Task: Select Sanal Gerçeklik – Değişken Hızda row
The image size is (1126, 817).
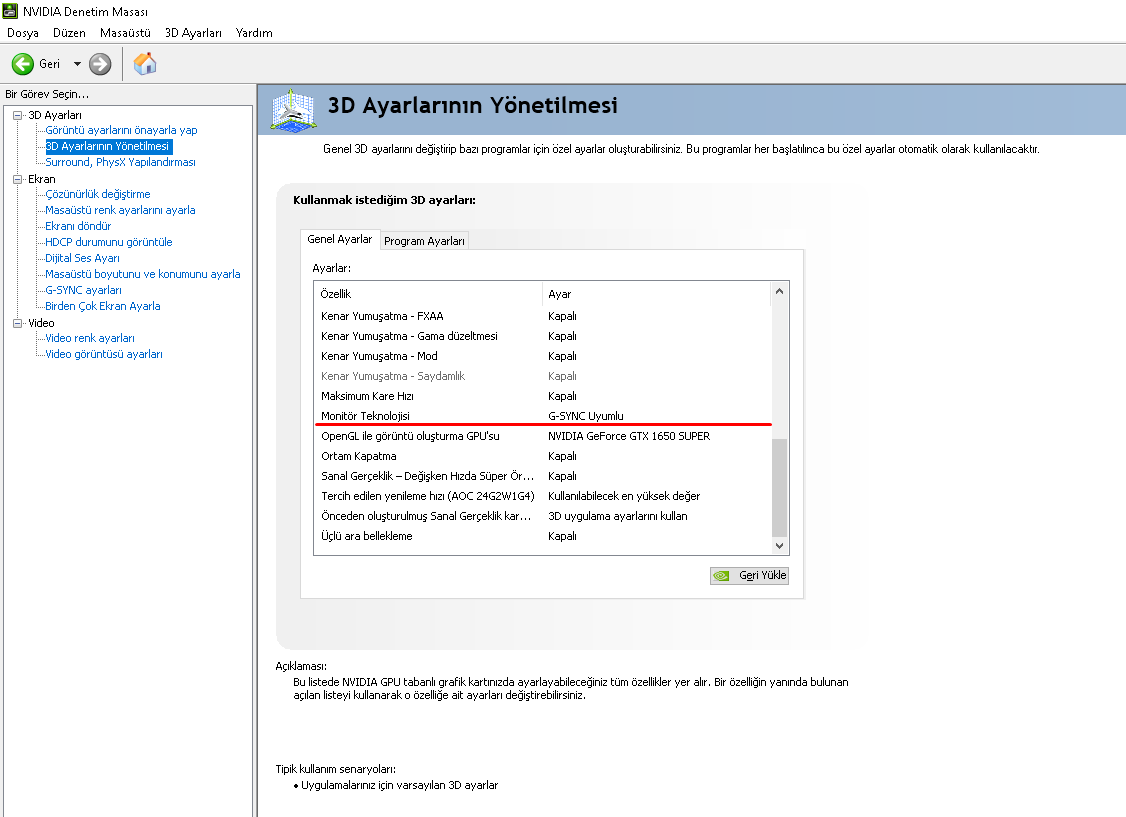Action: [x=543, y=477]
